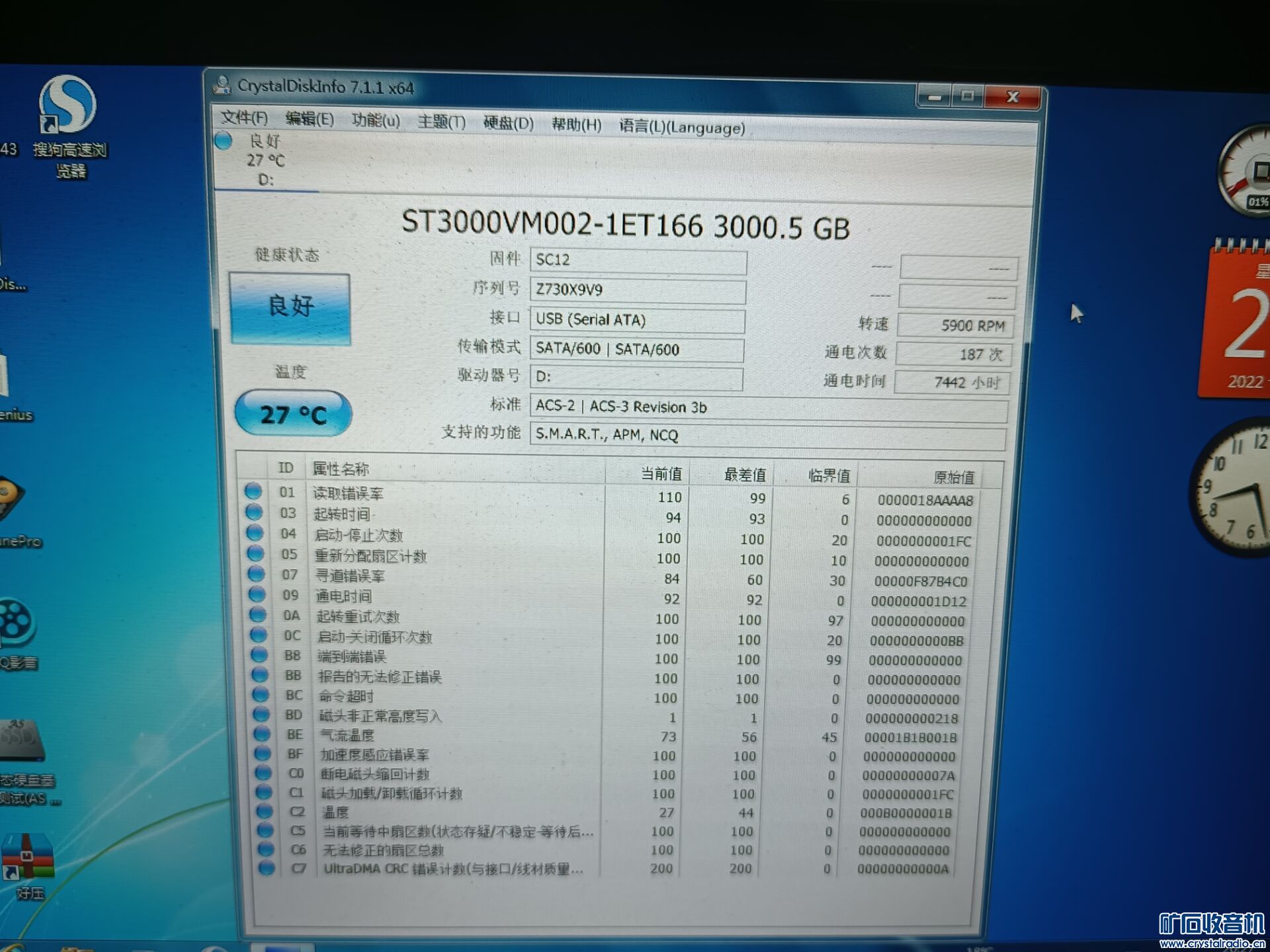1270x952 pixels.
Task: Click status icon of row 09 通电时间
Action: 257,594
